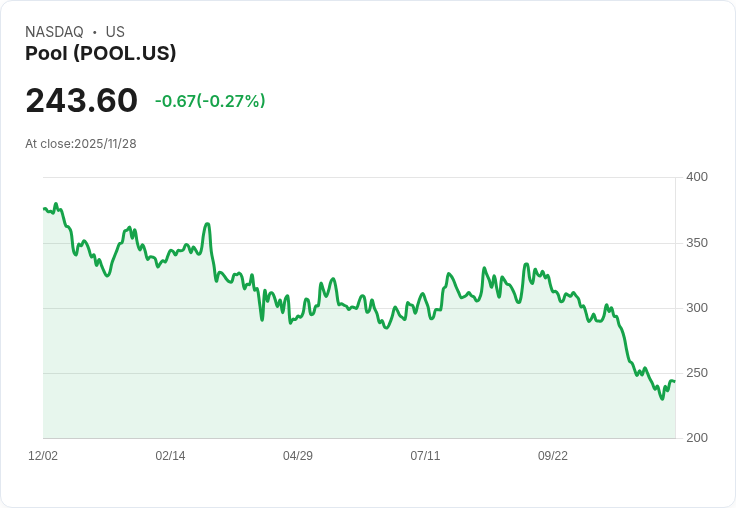Click the 350 price axis label

697,243
